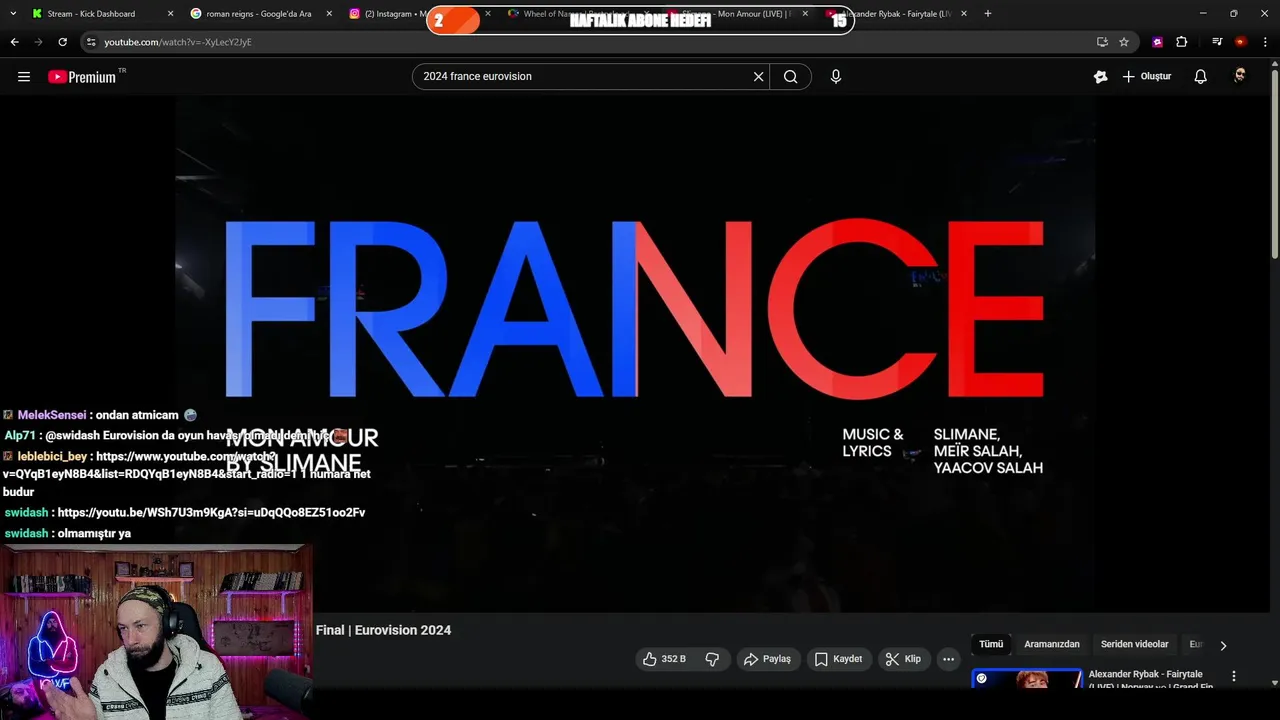
Task: Reload the current page
Action: [62, 42]
